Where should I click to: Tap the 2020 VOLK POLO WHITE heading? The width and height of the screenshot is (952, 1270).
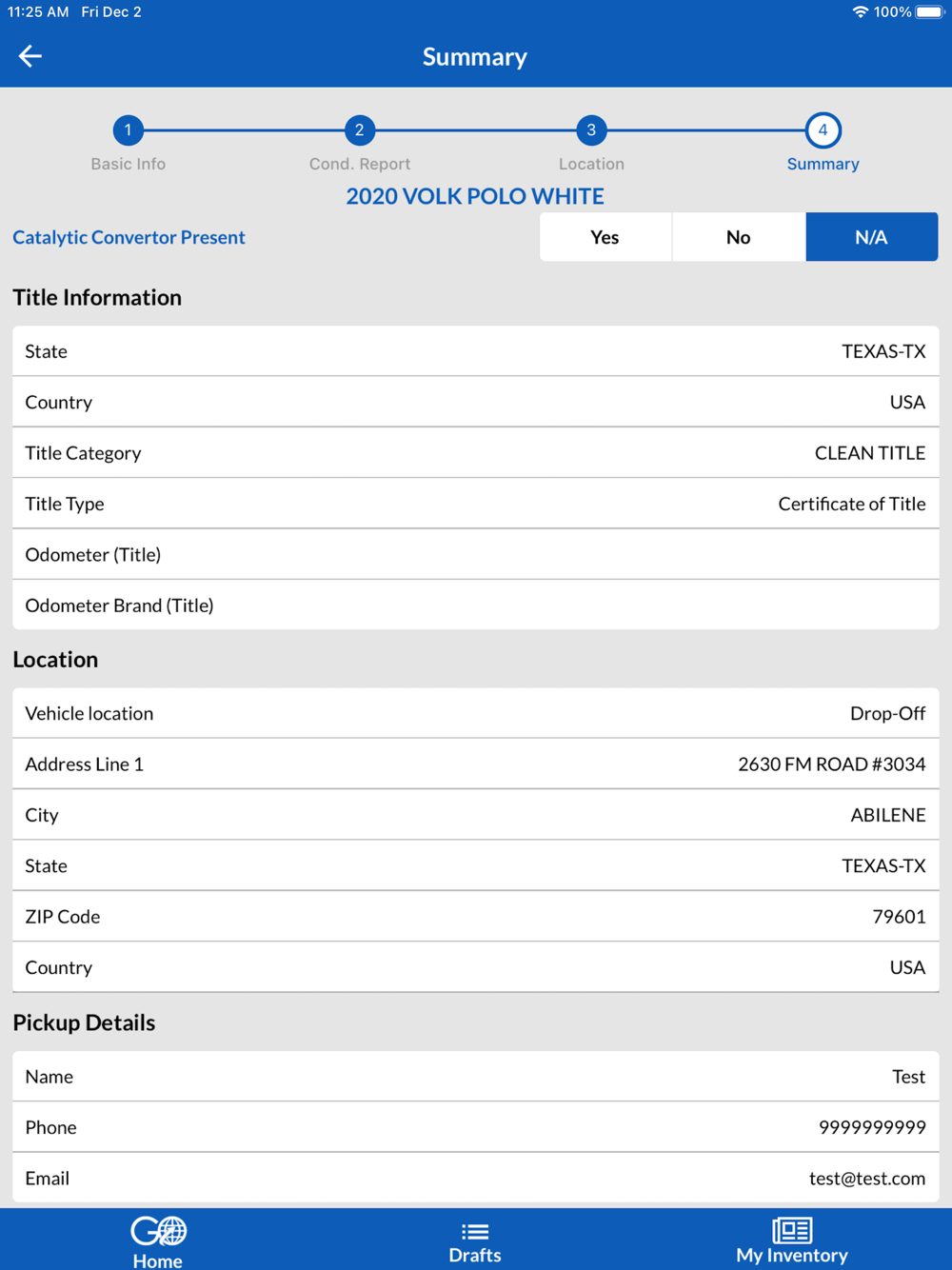click(475, 196)
